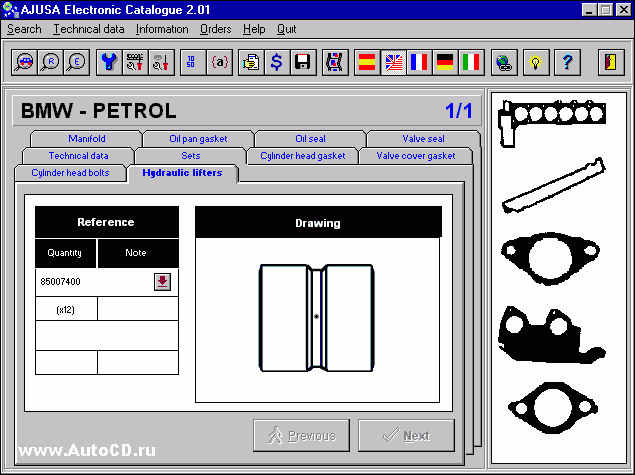The image size is (635, 475).
Task: Switch to the Oil pan gasket tab
Action: click(x=198, y=138)
